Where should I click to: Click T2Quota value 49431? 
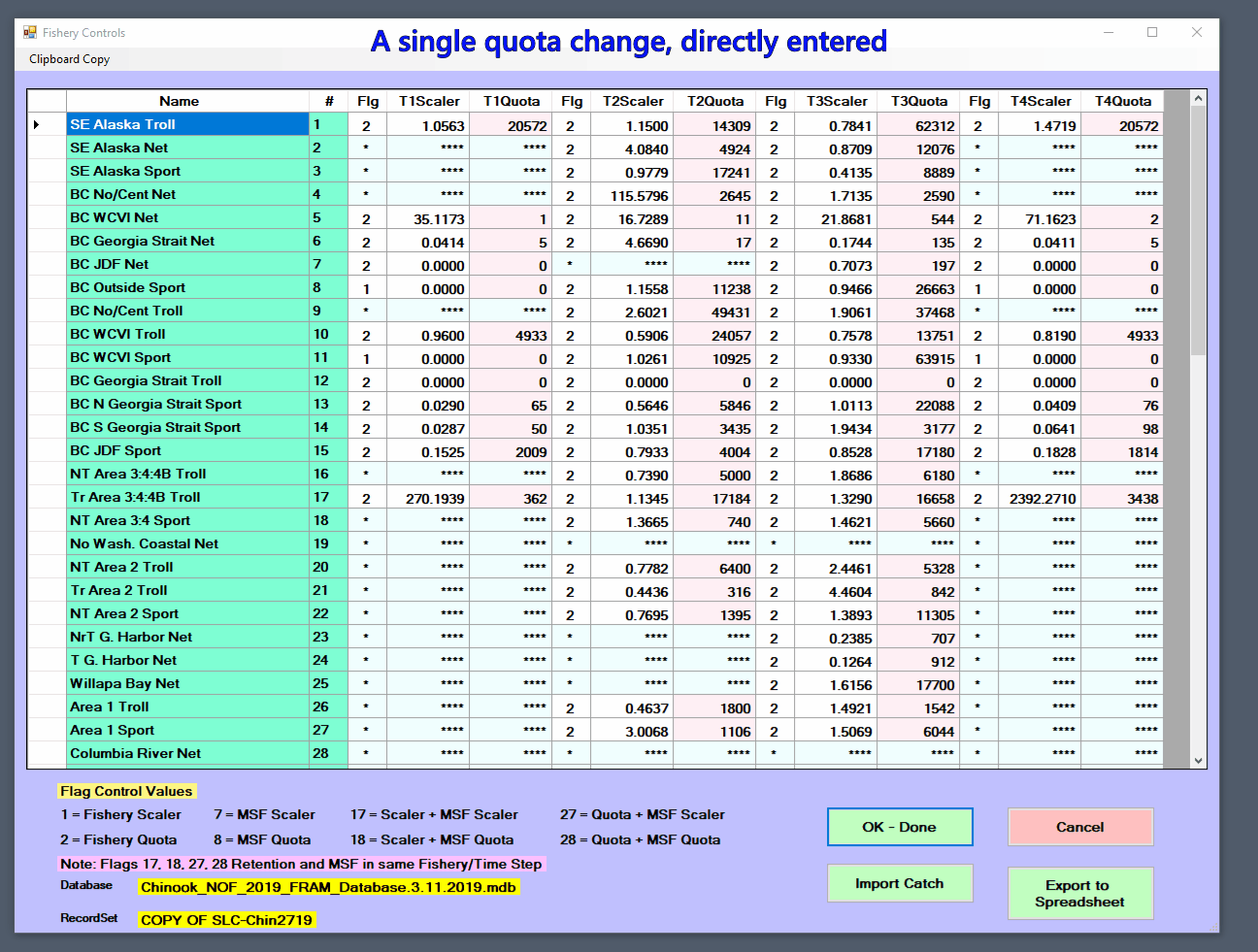(x=714, y=312)
